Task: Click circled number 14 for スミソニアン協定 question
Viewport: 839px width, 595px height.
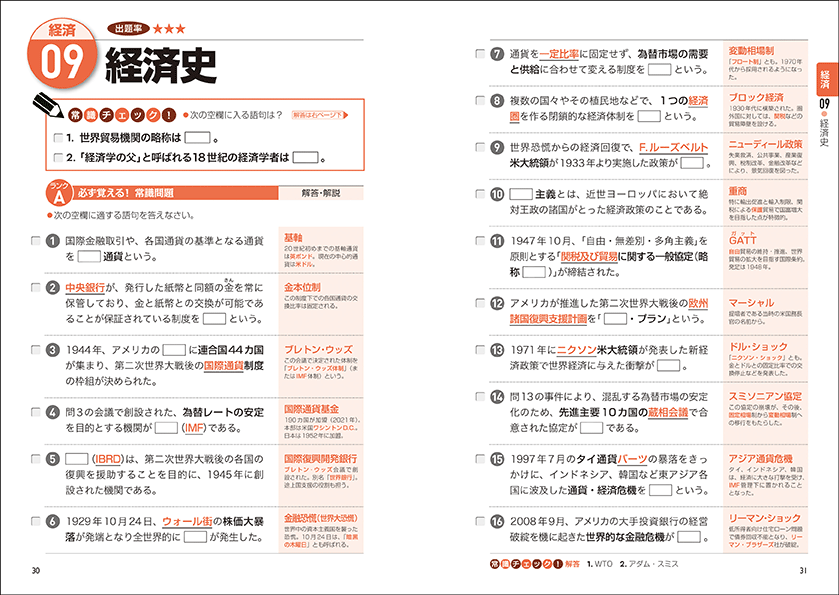Action: coord(497,396)
